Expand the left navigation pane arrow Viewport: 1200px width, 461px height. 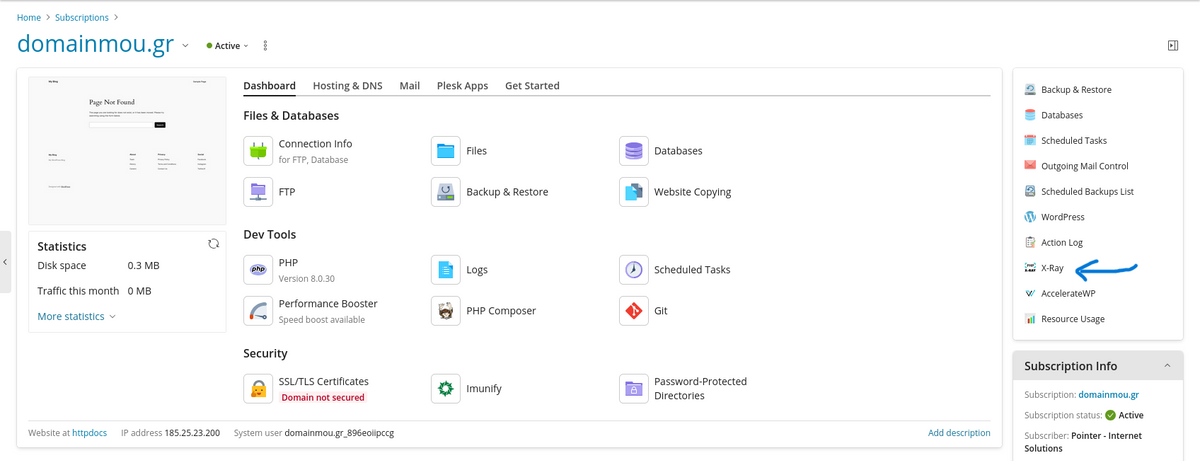point(5,262)
